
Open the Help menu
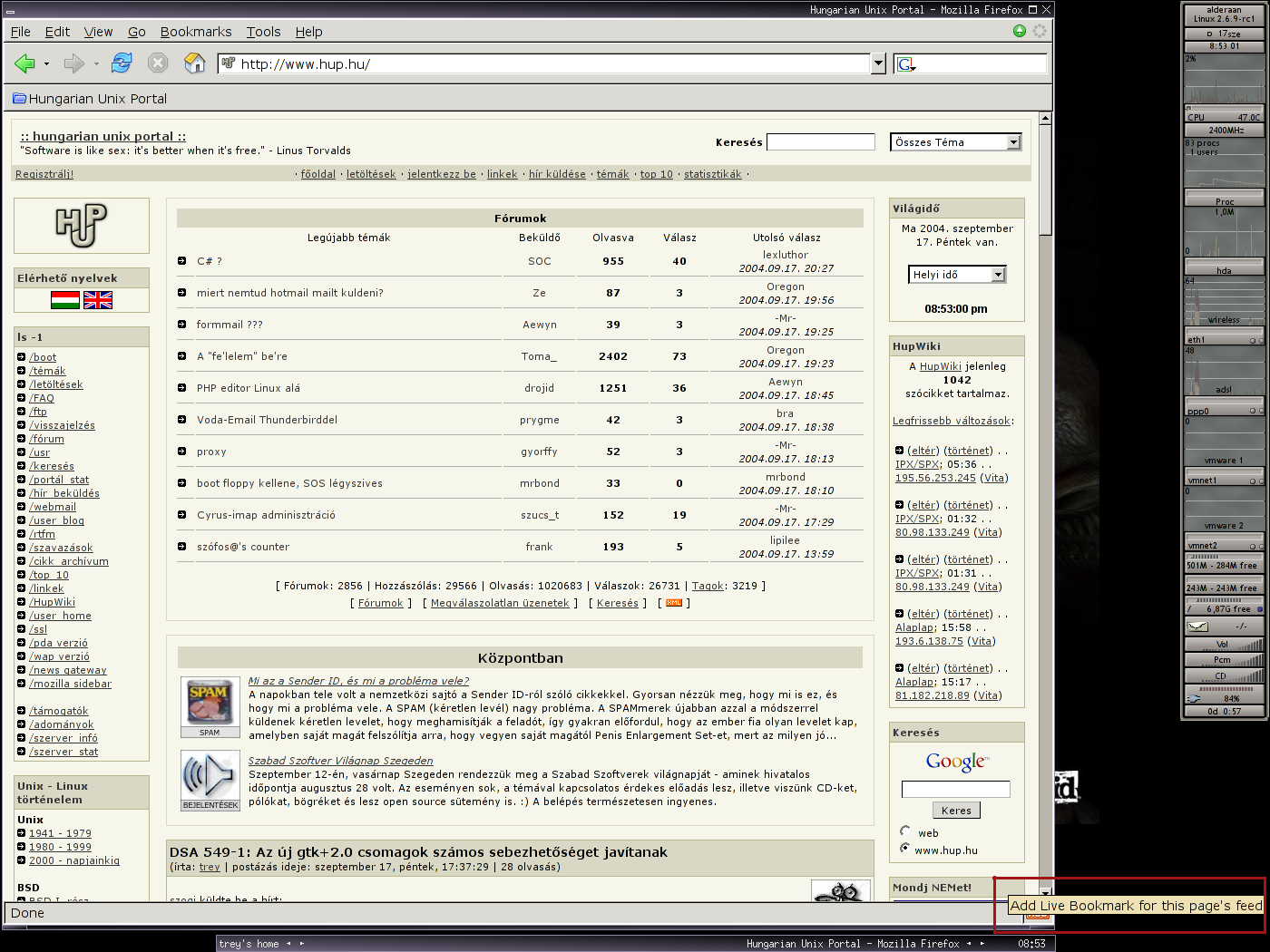[x=308, y=32]
